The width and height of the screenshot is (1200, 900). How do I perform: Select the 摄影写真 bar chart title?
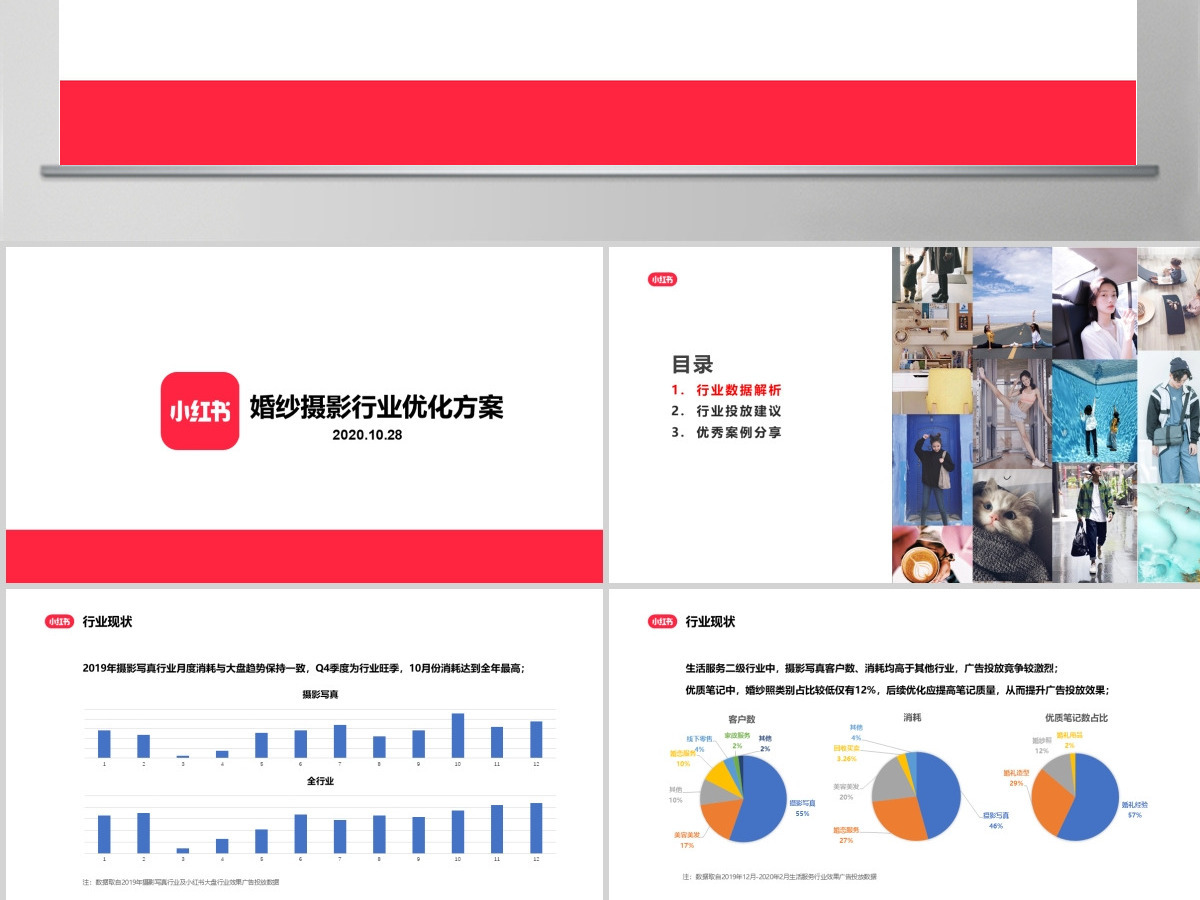pos(320,693)
